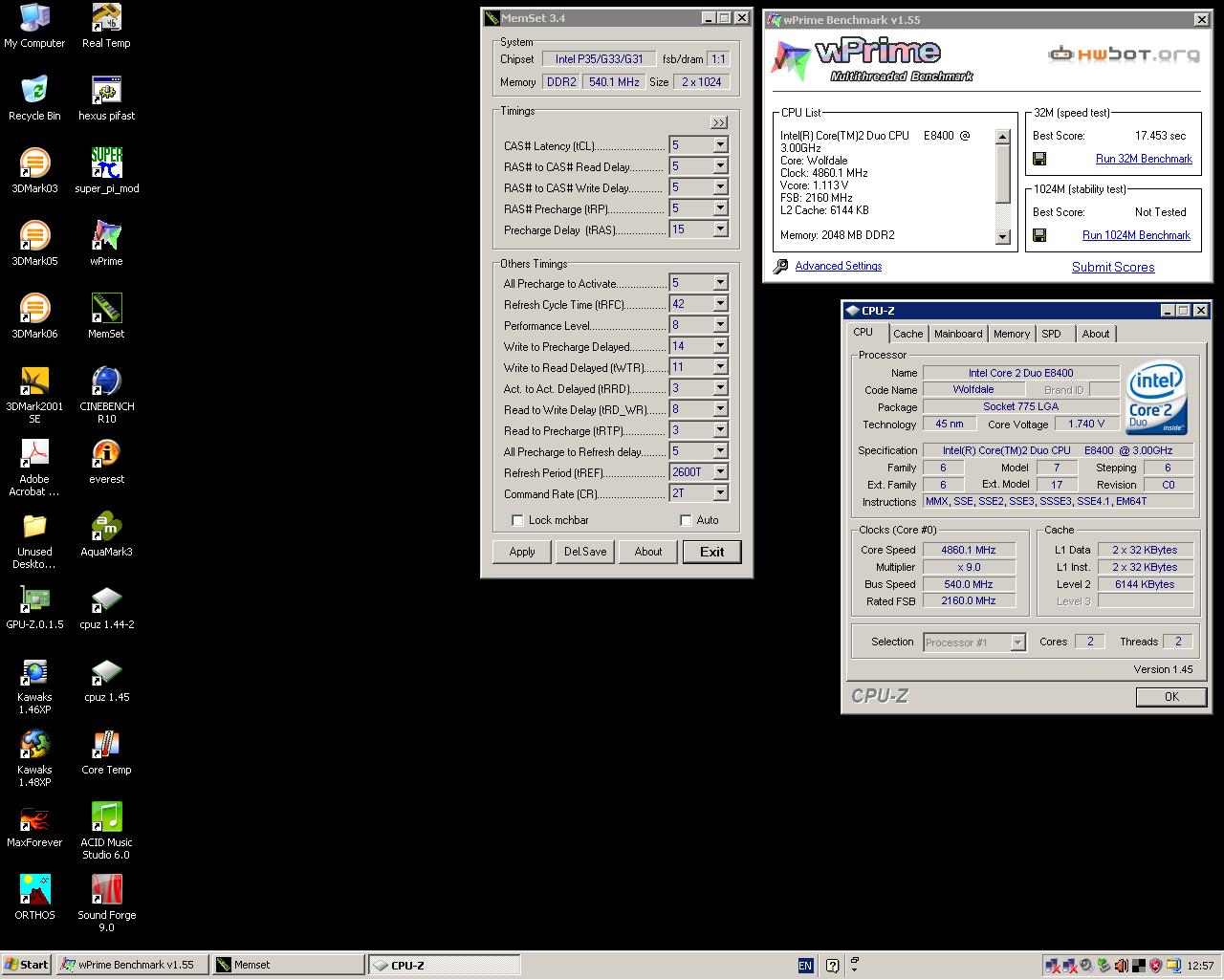
Task: Select the cpuz 1.45 desktop icon
Action: pos(106,681)
